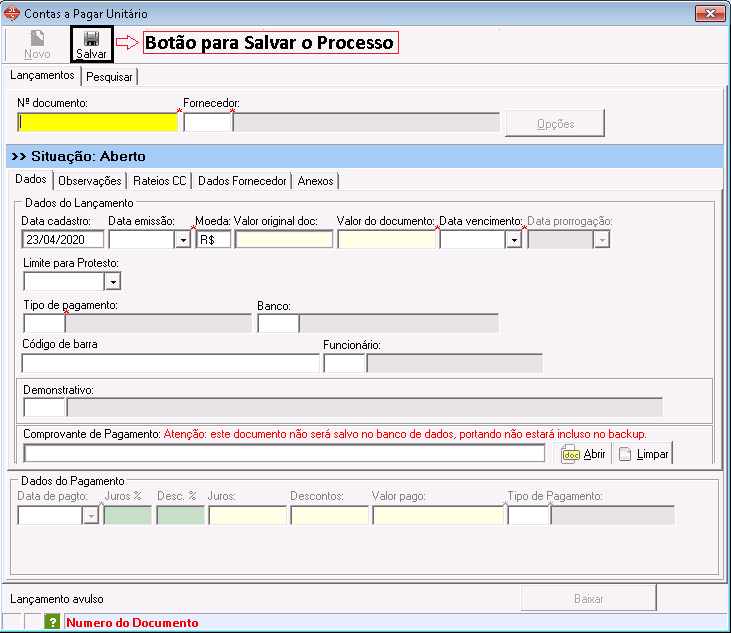Viewport: 731px width, 633px height.
Task: Click the Opções button
Action: 555,123
